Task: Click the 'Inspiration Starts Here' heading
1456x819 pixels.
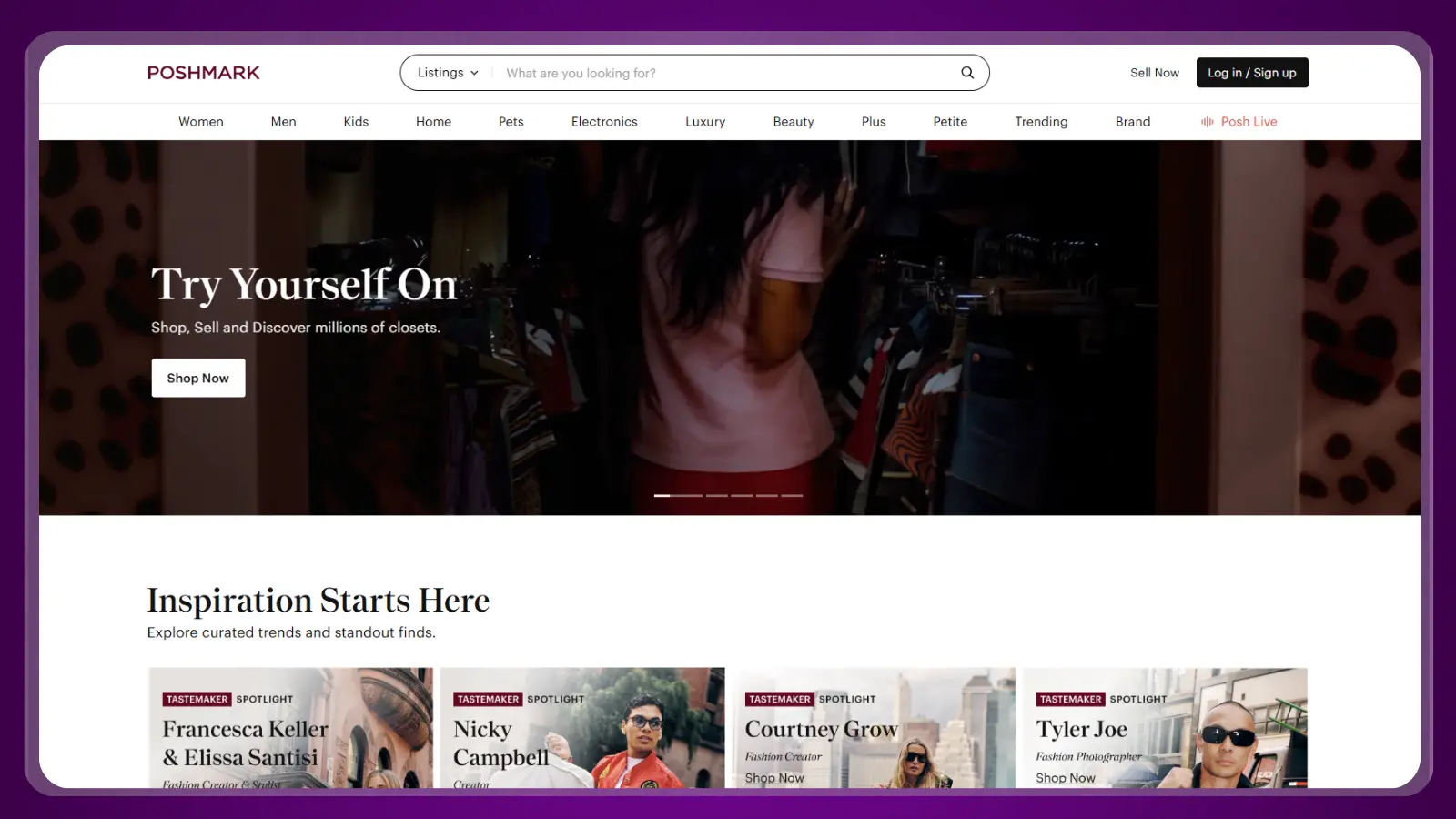Action: click(318, 601)
